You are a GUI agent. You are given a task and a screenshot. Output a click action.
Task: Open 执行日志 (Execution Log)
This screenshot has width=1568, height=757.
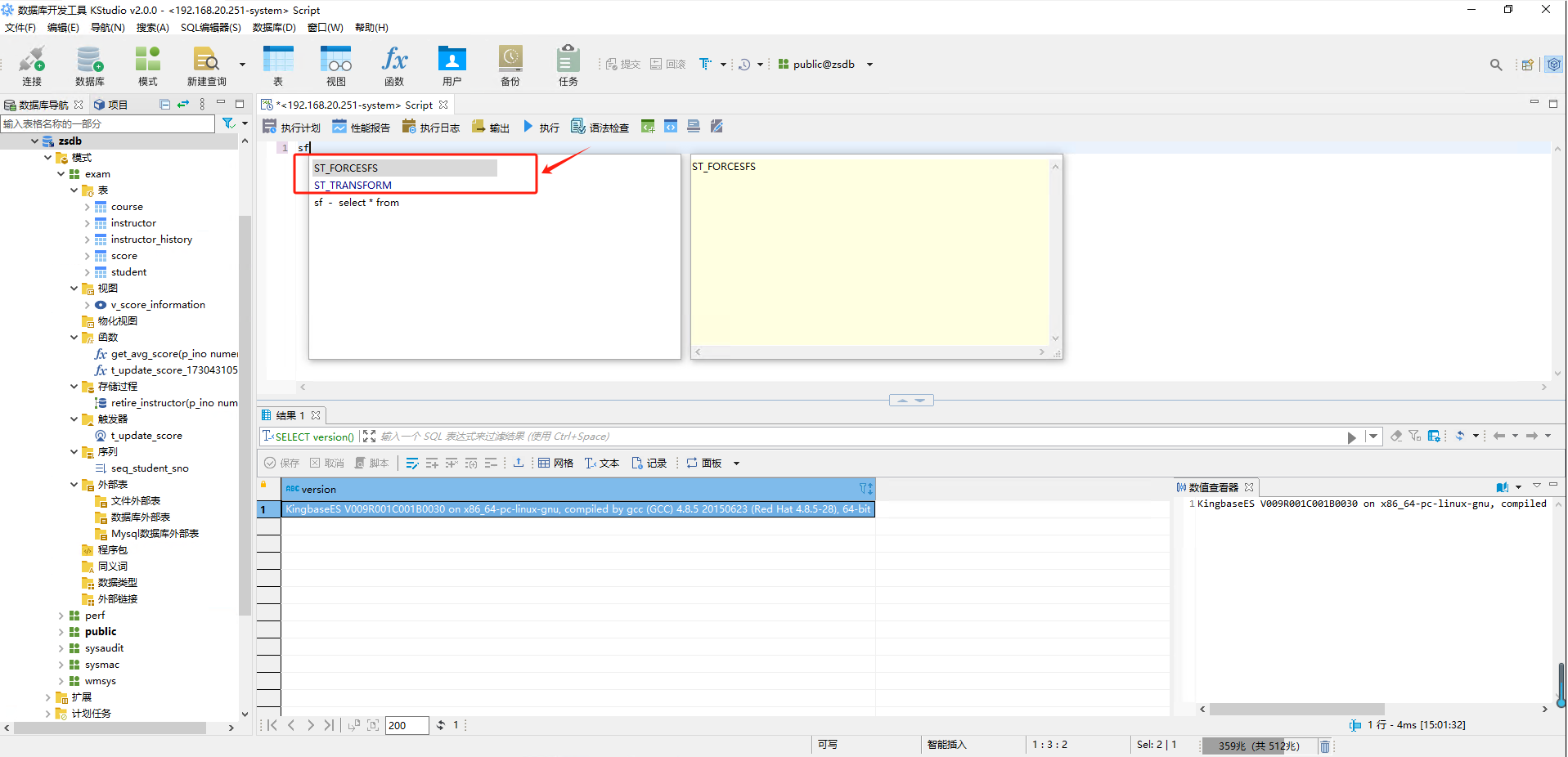(x=431, y=127)
